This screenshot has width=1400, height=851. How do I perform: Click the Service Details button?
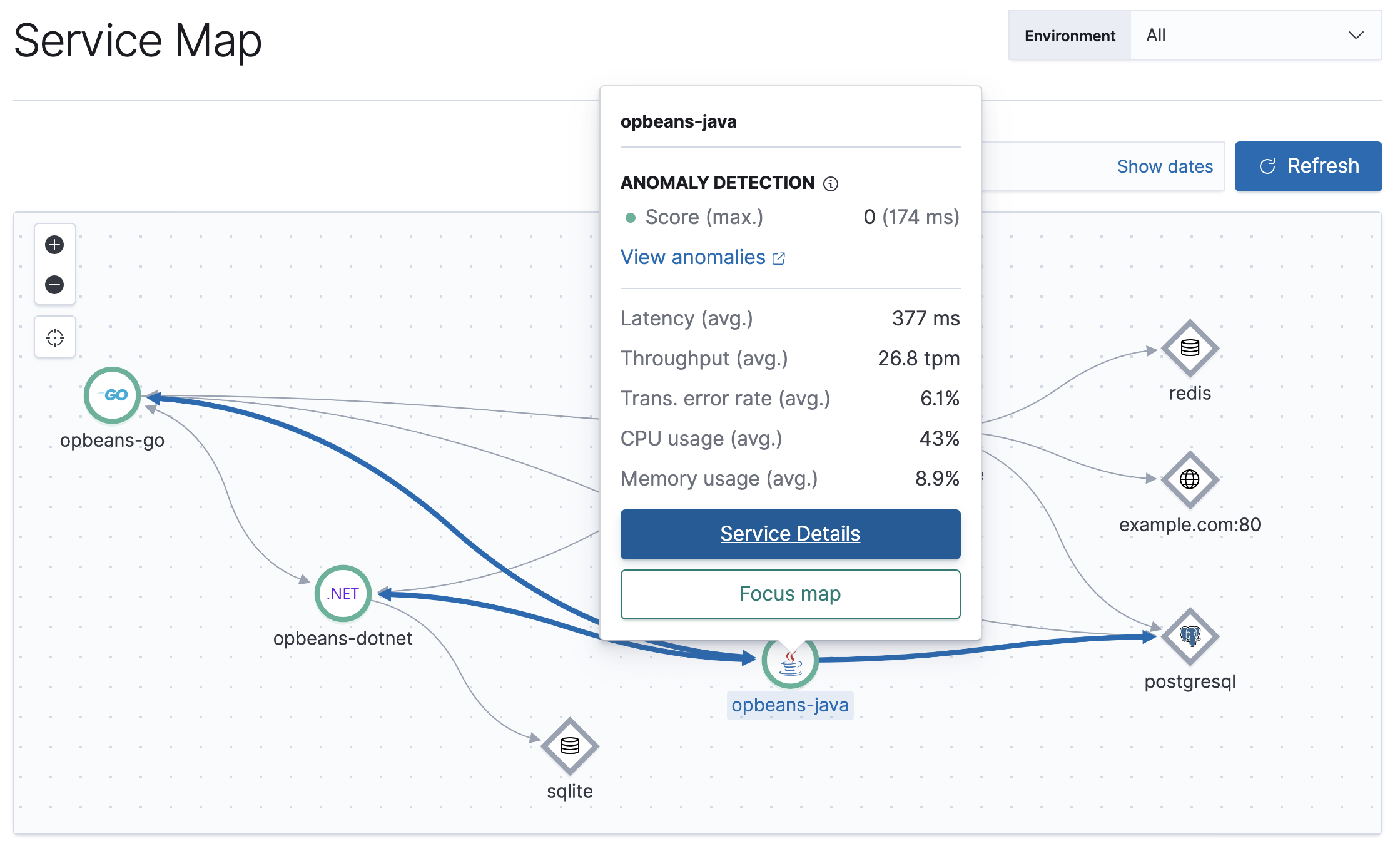(789, 533)
